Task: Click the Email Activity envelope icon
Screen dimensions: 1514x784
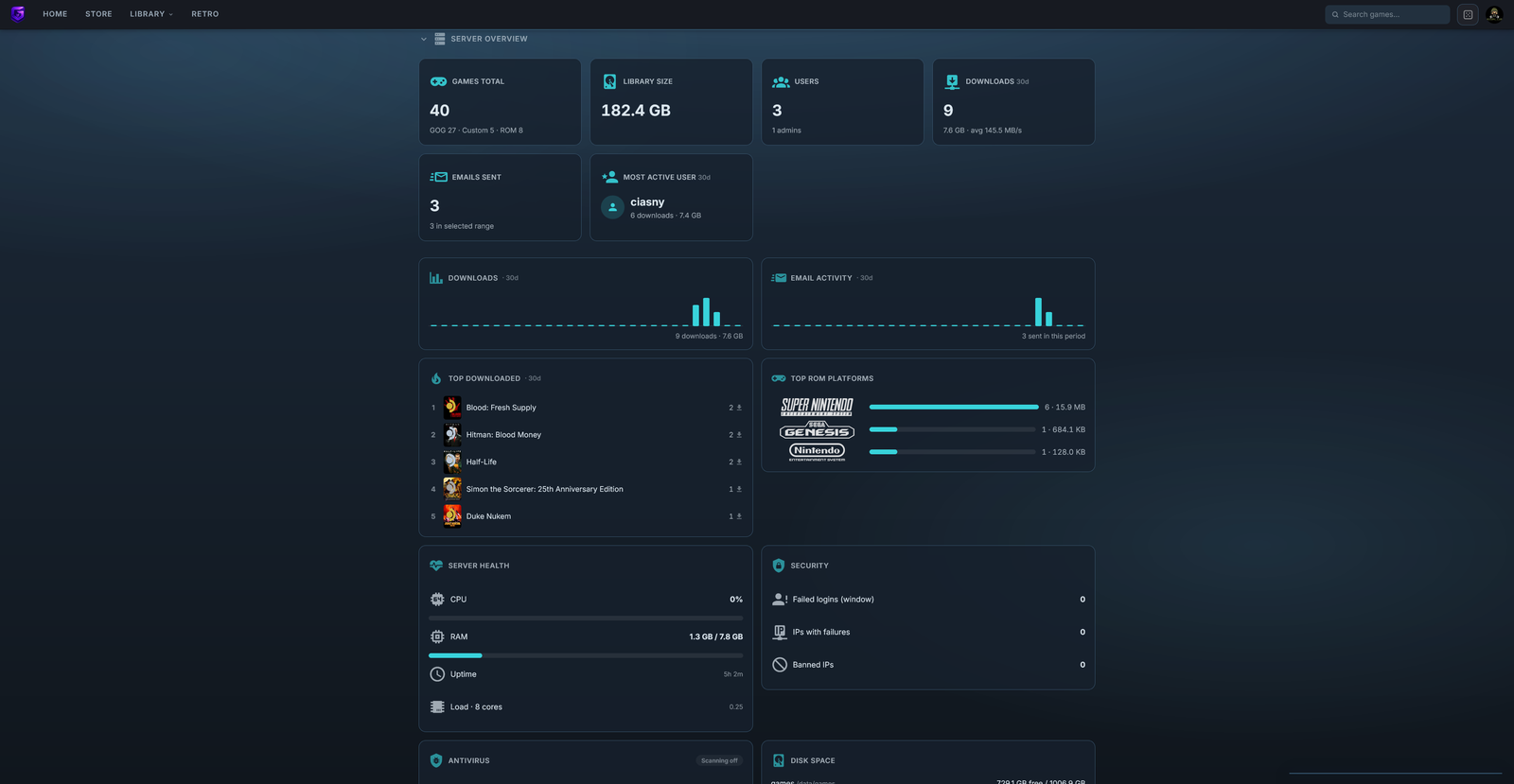Action: (x=779, y=278)
